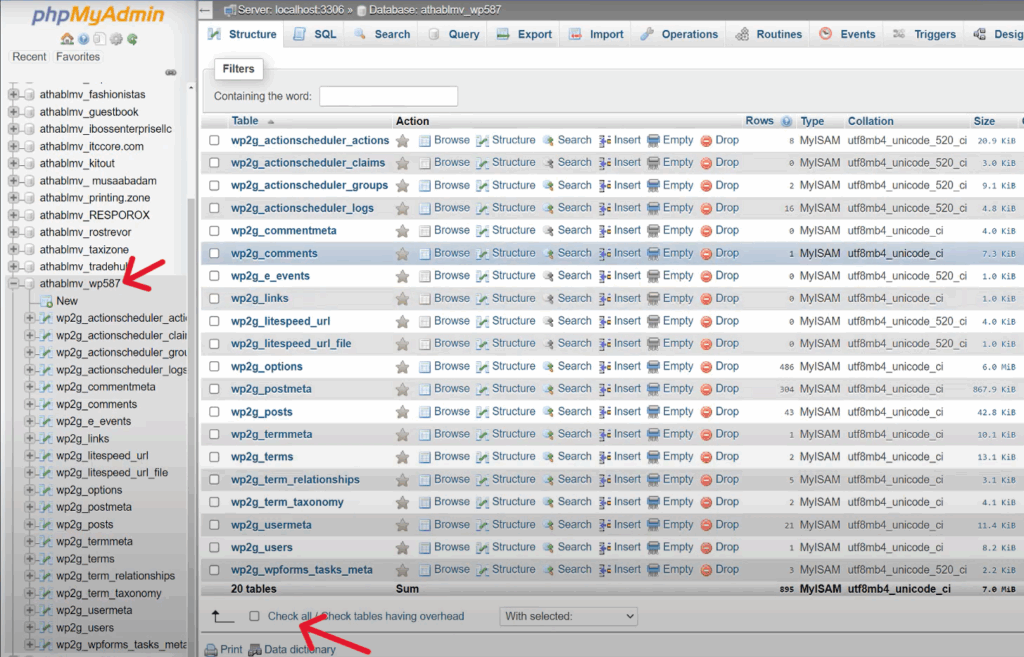Screen dimensions: 1024x657
Task: Expand wp2g_users node in sidebar tree
Action: [x=29, y=628]
